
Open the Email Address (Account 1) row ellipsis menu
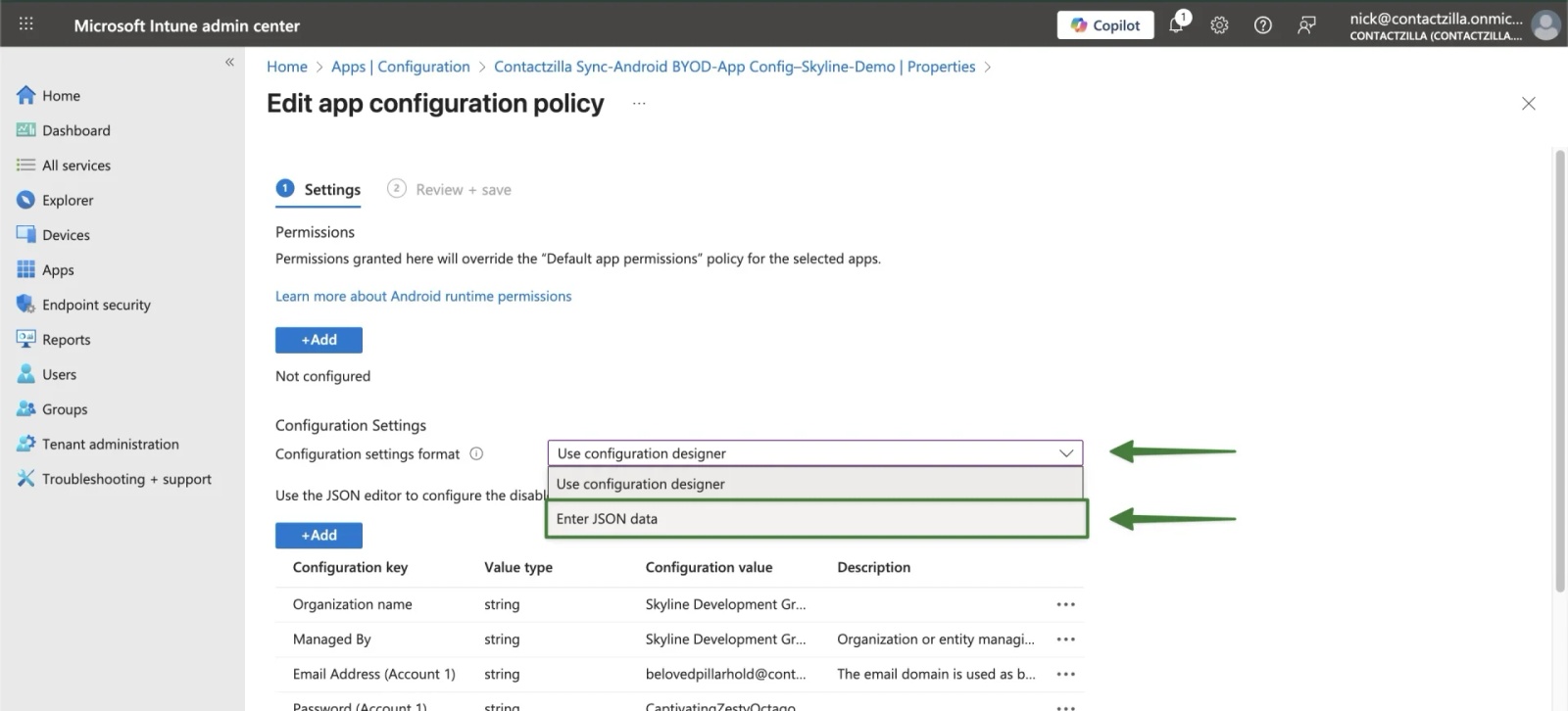pyautogui.click(x=1065, y=674)
